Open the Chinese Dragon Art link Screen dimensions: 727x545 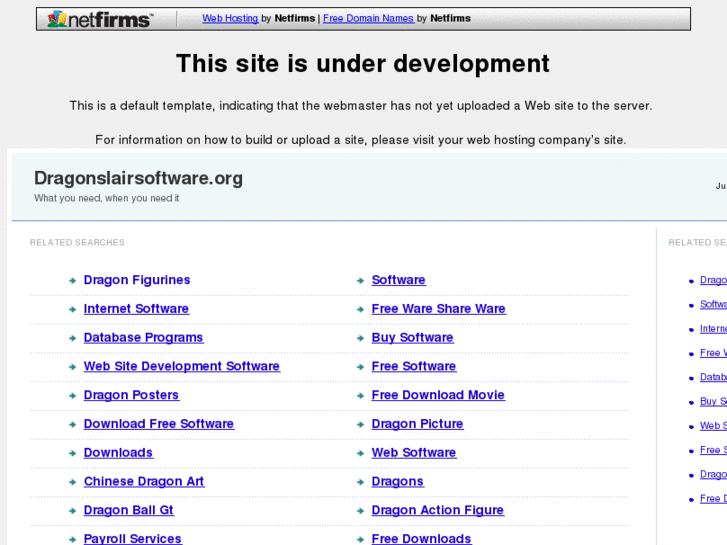[x=144, y=481]
